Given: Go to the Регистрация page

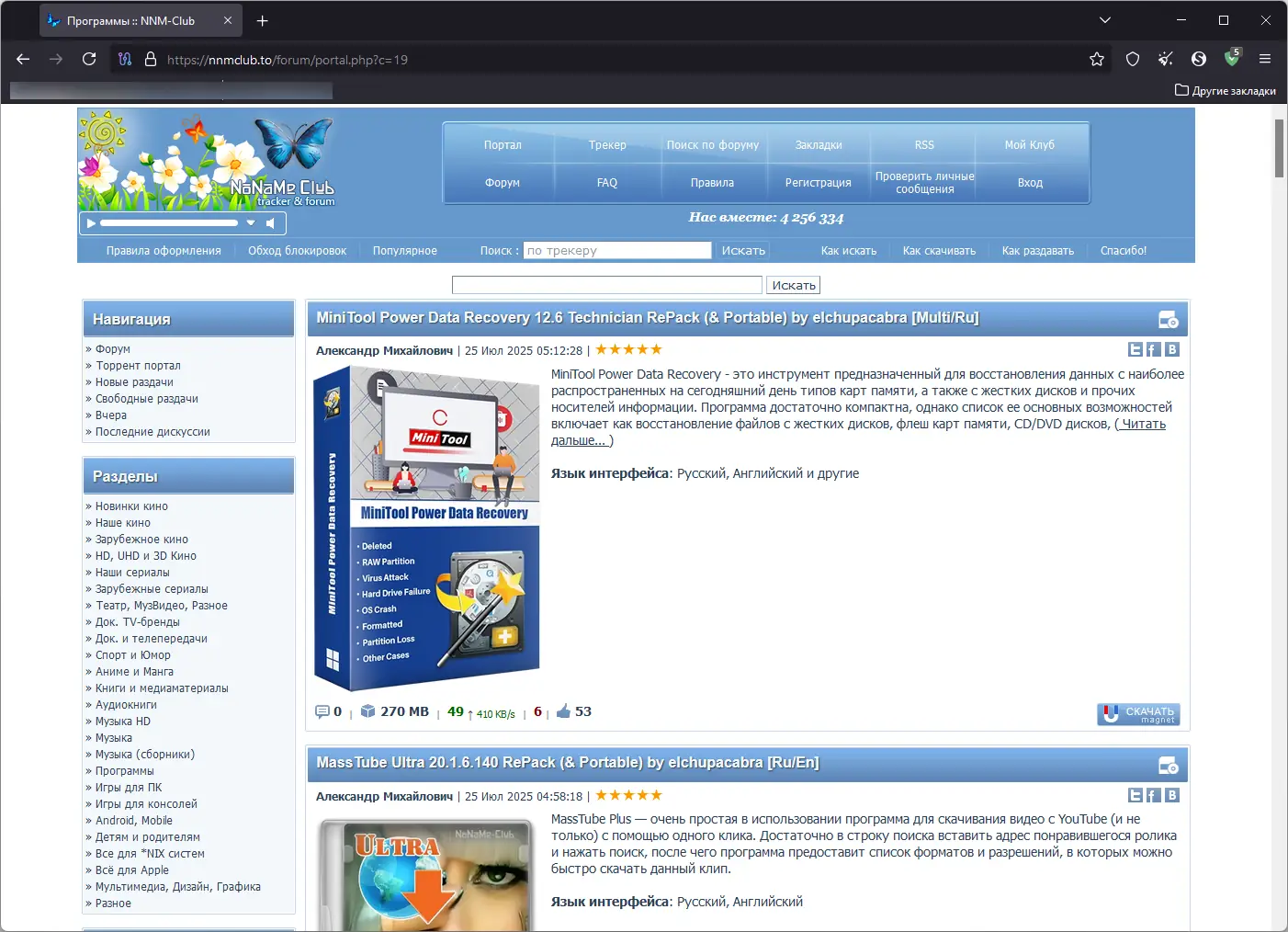Looking at the screenshot, I should click(x=819, y=183).
